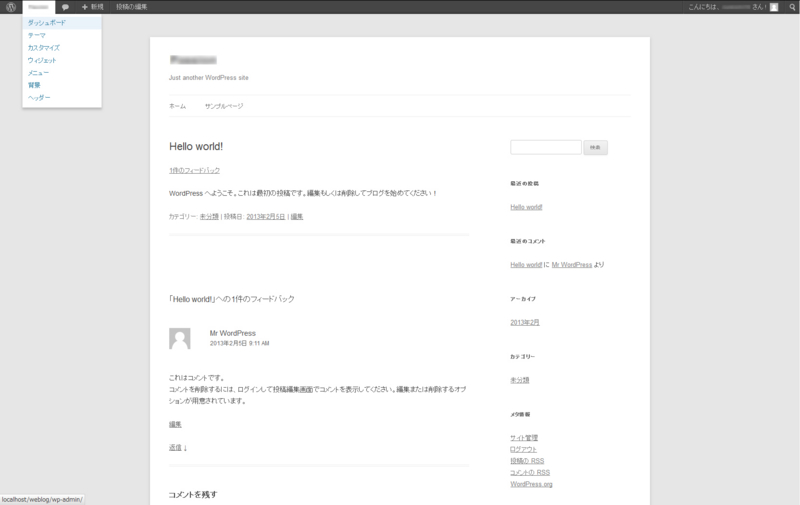The image size is (800, 505).
Task: Click the 検索 search button
Action: point(595,147)
